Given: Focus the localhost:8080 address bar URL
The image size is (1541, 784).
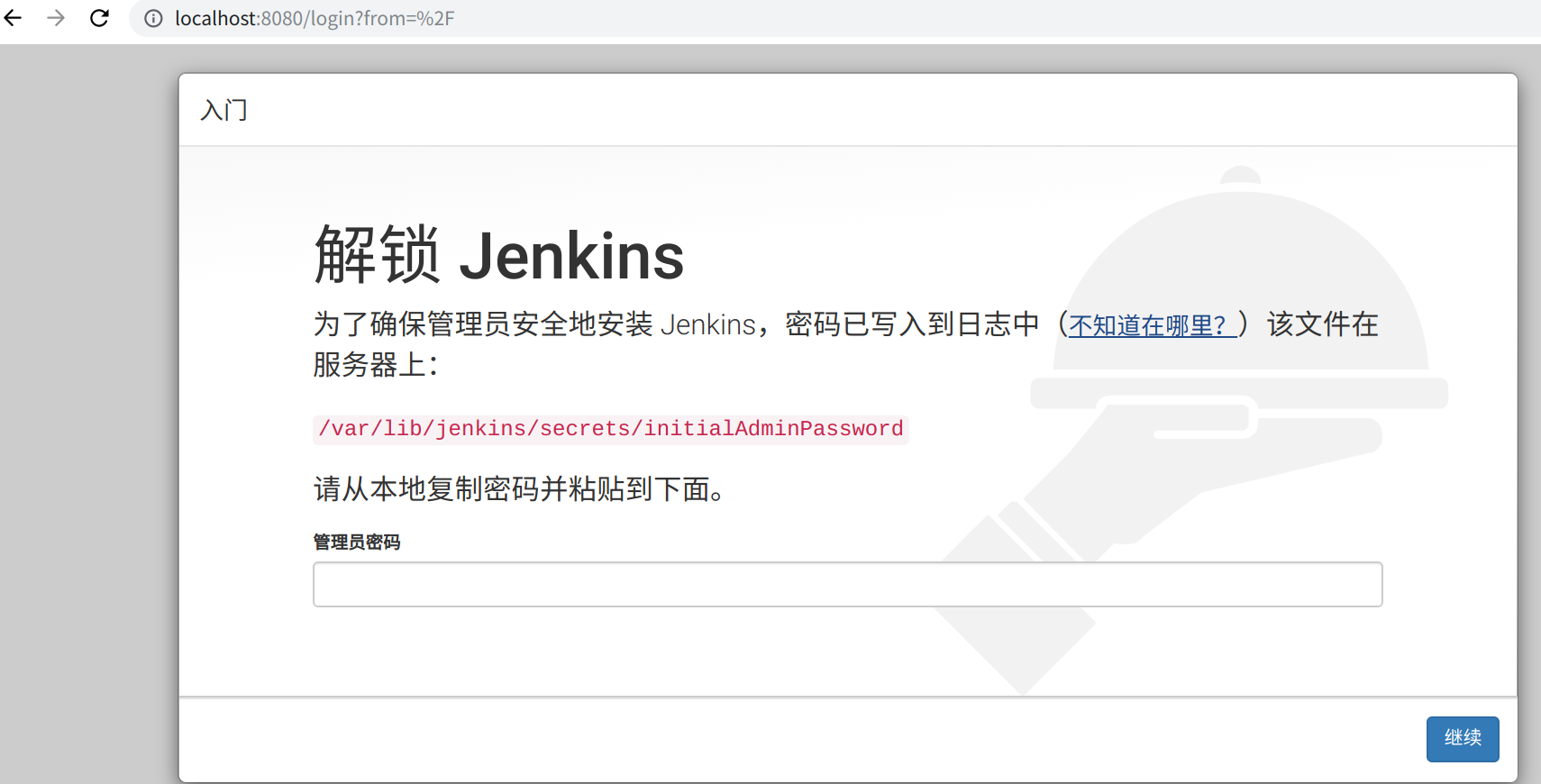Looking at the screenshot, I should [315, 19].
